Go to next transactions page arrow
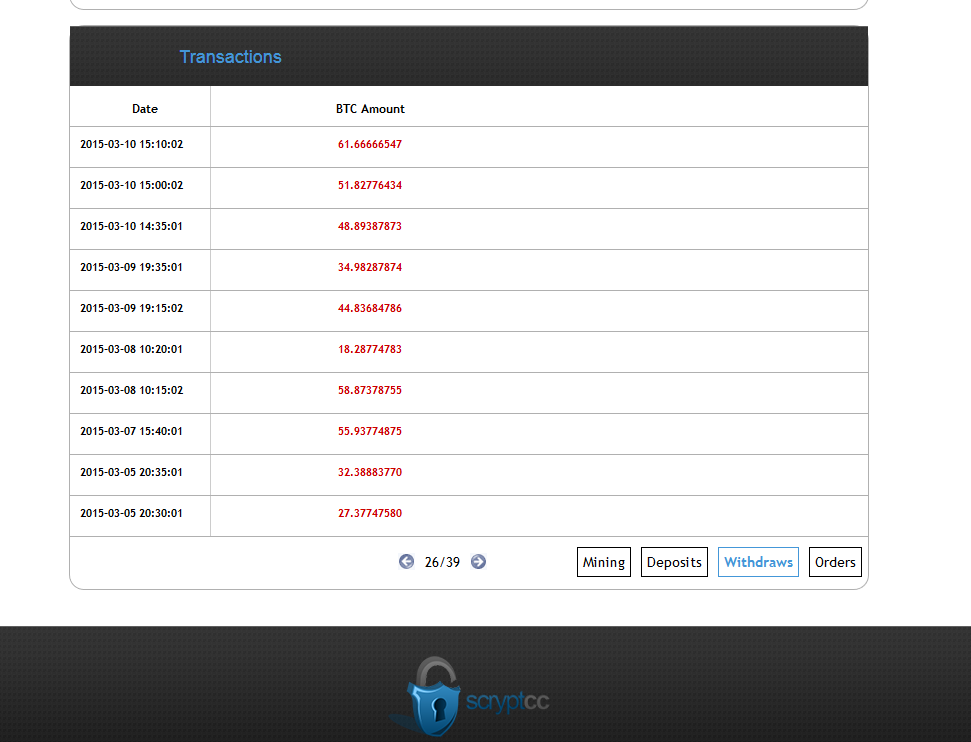Image resolution: width=971 pixels, height=742 pixels. pyautogui.click(x=478, y=562)
